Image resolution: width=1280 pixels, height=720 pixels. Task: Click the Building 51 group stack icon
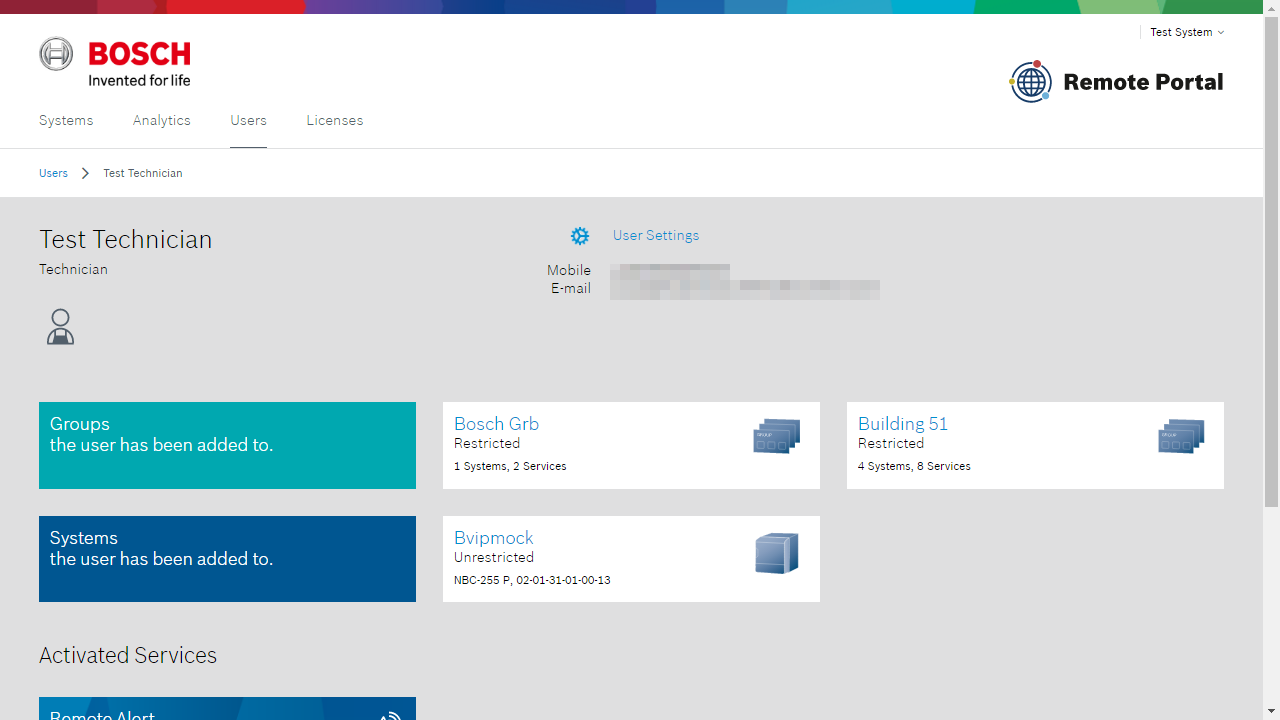click(x=1180, y=437)
